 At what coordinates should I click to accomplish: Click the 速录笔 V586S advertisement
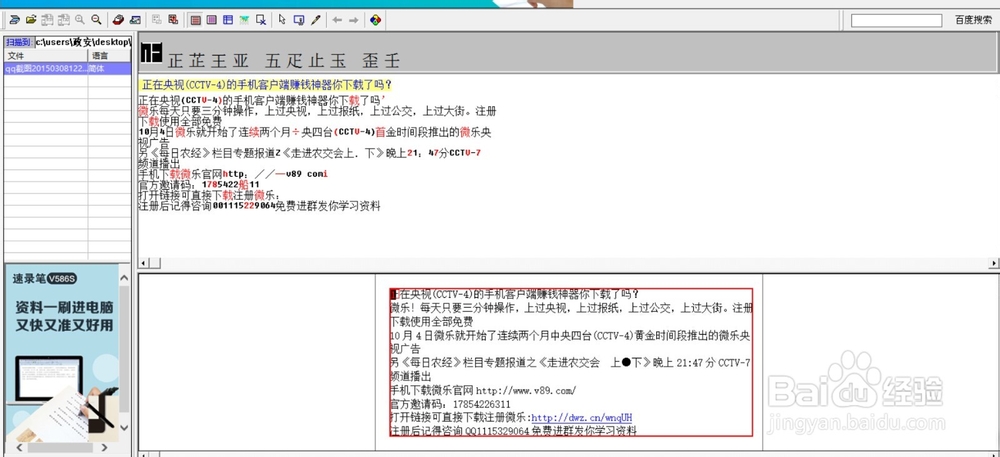tap(62, 352)
